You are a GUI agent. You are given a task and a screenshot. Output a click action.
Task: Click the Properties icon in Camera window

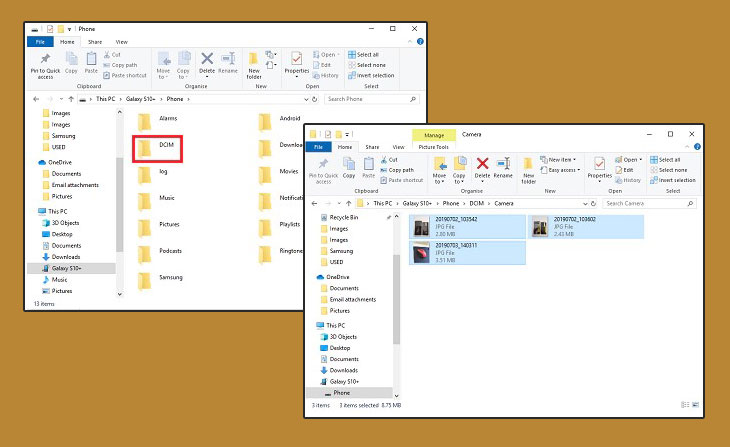(x=599, y=167)
